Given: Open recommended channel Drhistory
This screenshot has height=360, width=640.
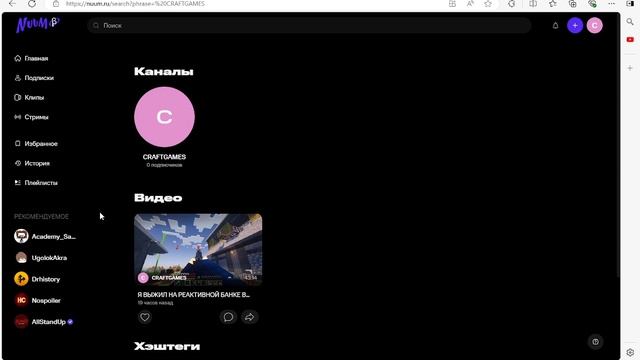Looking at the screenshot, I should click(37, 279).
